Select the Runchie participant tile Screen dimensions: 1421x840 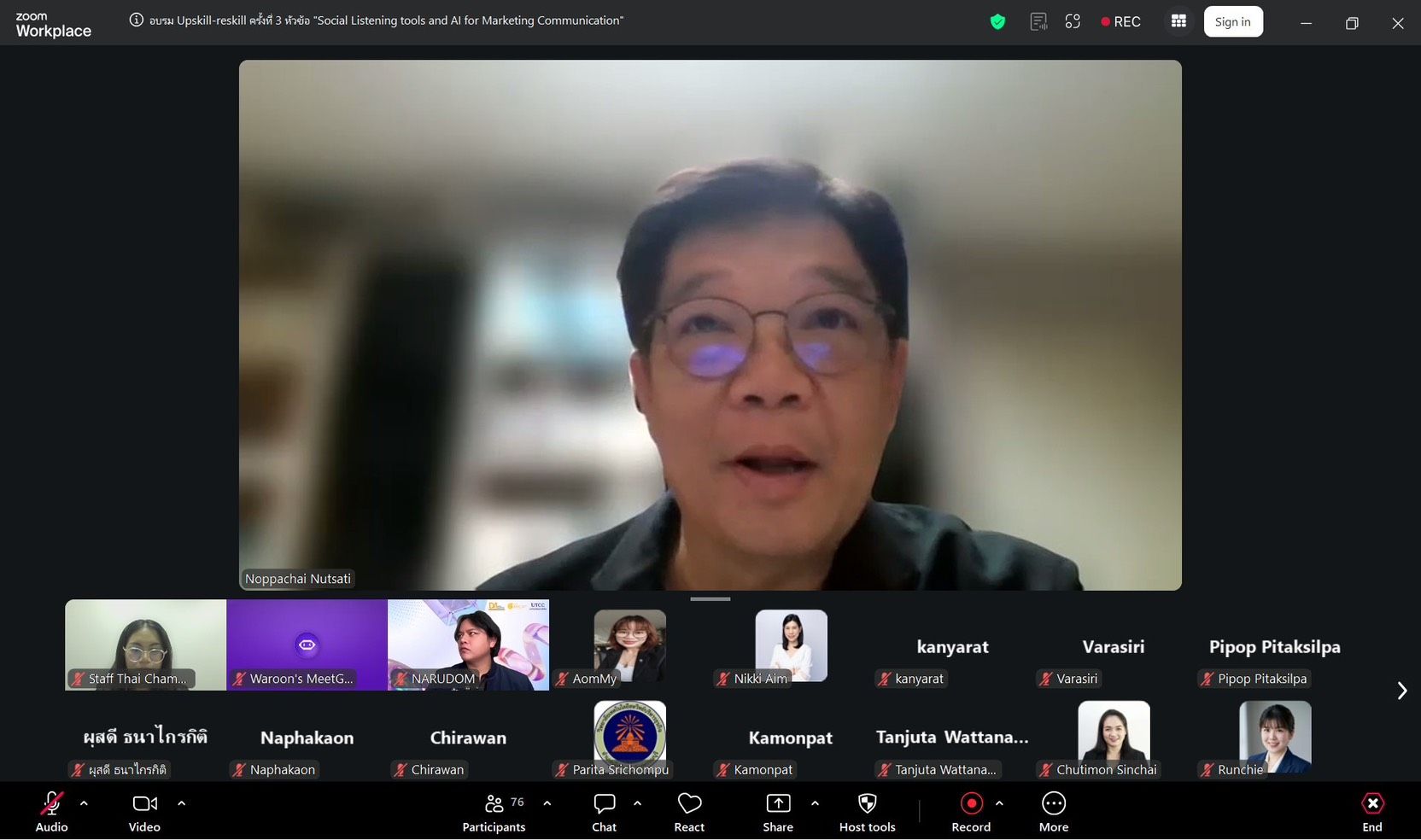coord(1275,736)
